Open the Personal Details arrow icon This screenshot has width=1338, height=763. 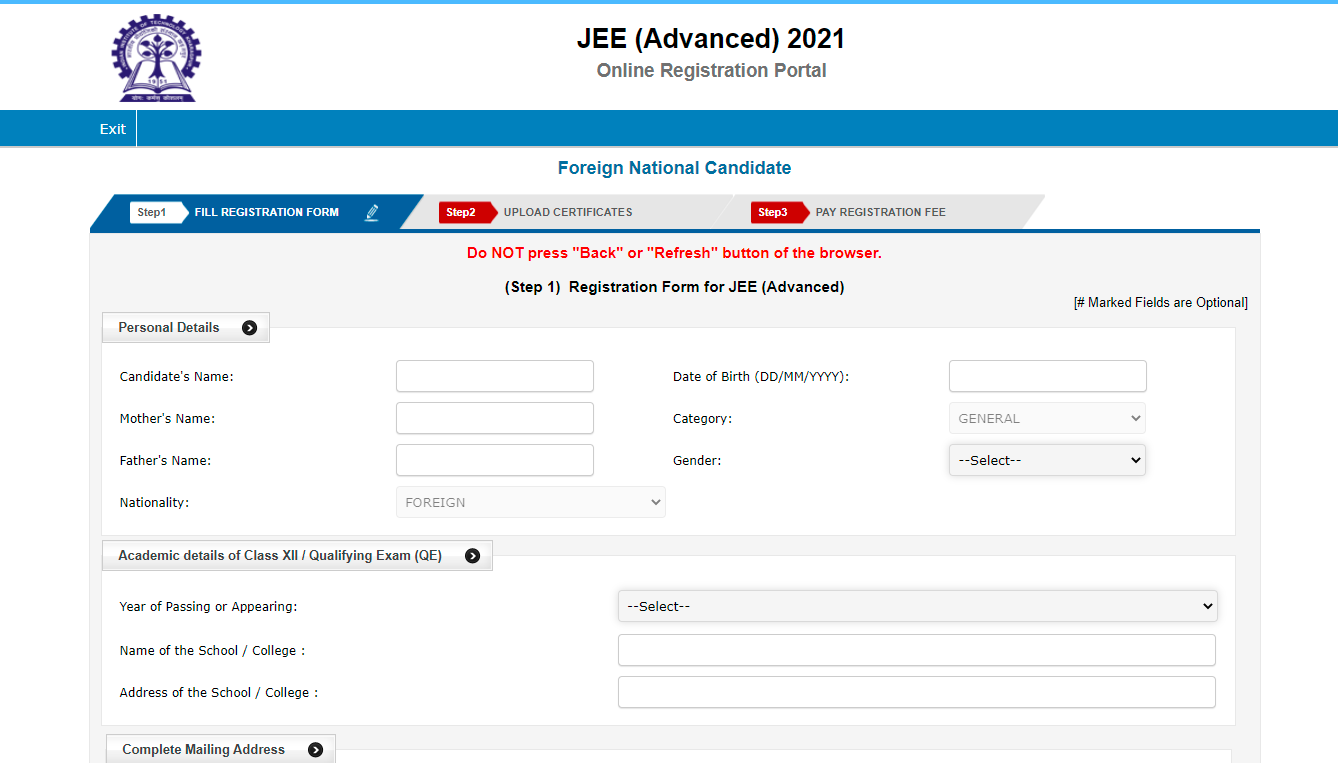248,327
